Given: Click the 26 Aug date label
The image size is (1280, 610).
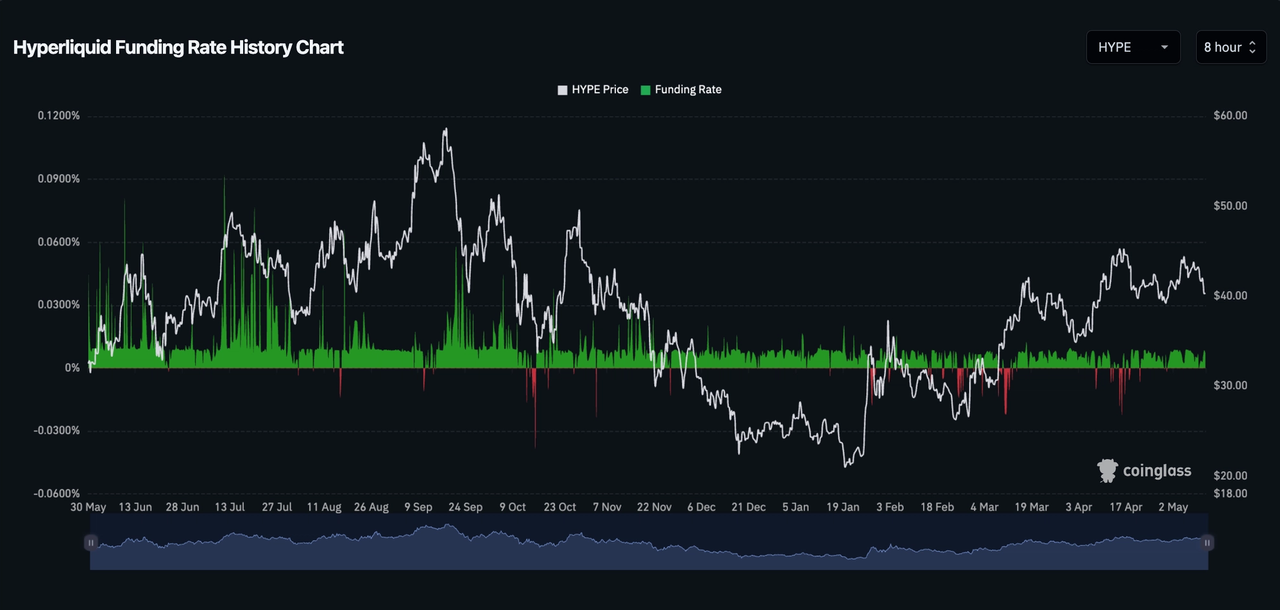Looking at the screenshot, I should coord(371,508).
